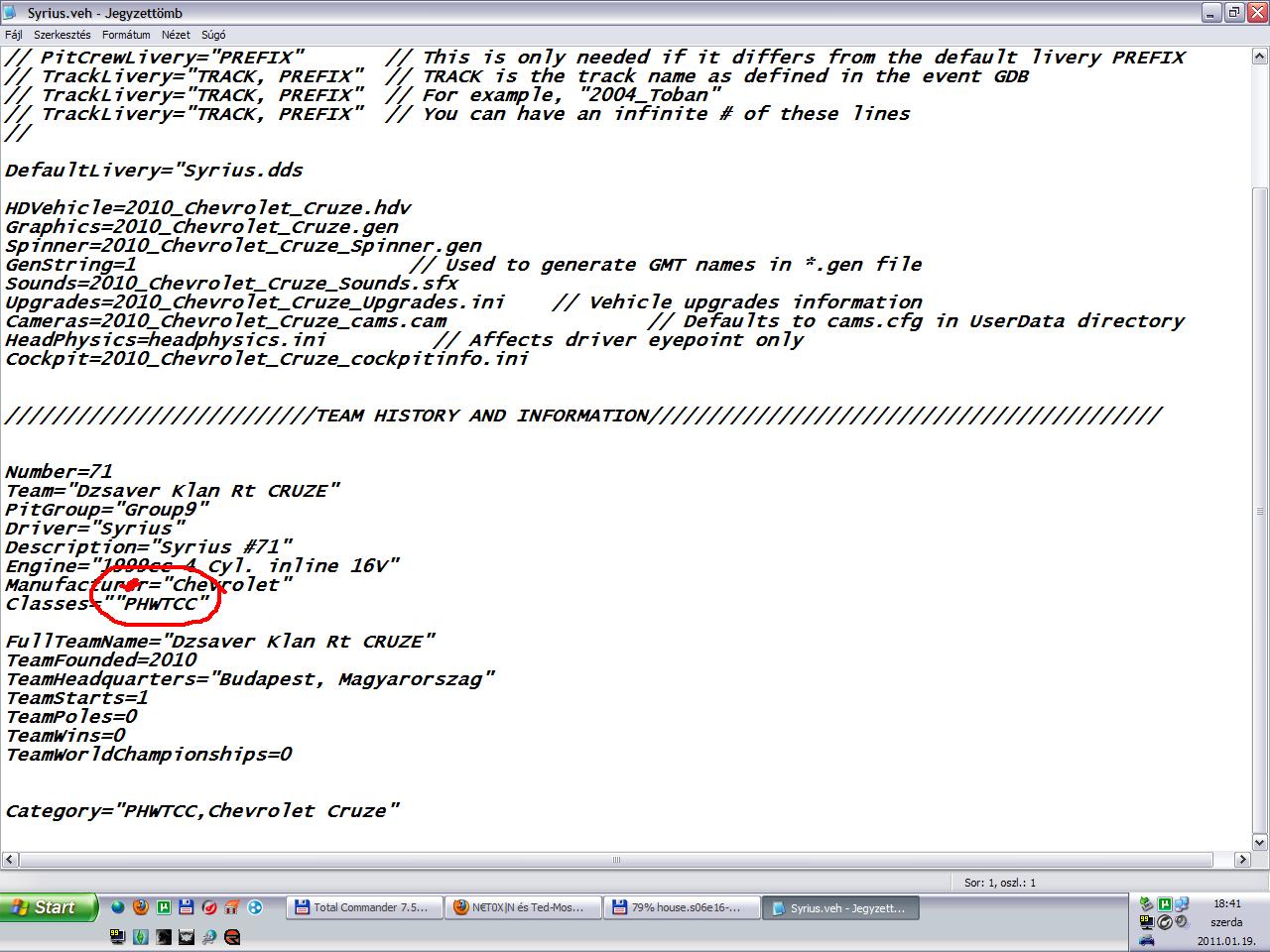Click the HeadPhysics=headphysics.ini text
This screenshot has height=952, width=1270.
pos(166,340)
